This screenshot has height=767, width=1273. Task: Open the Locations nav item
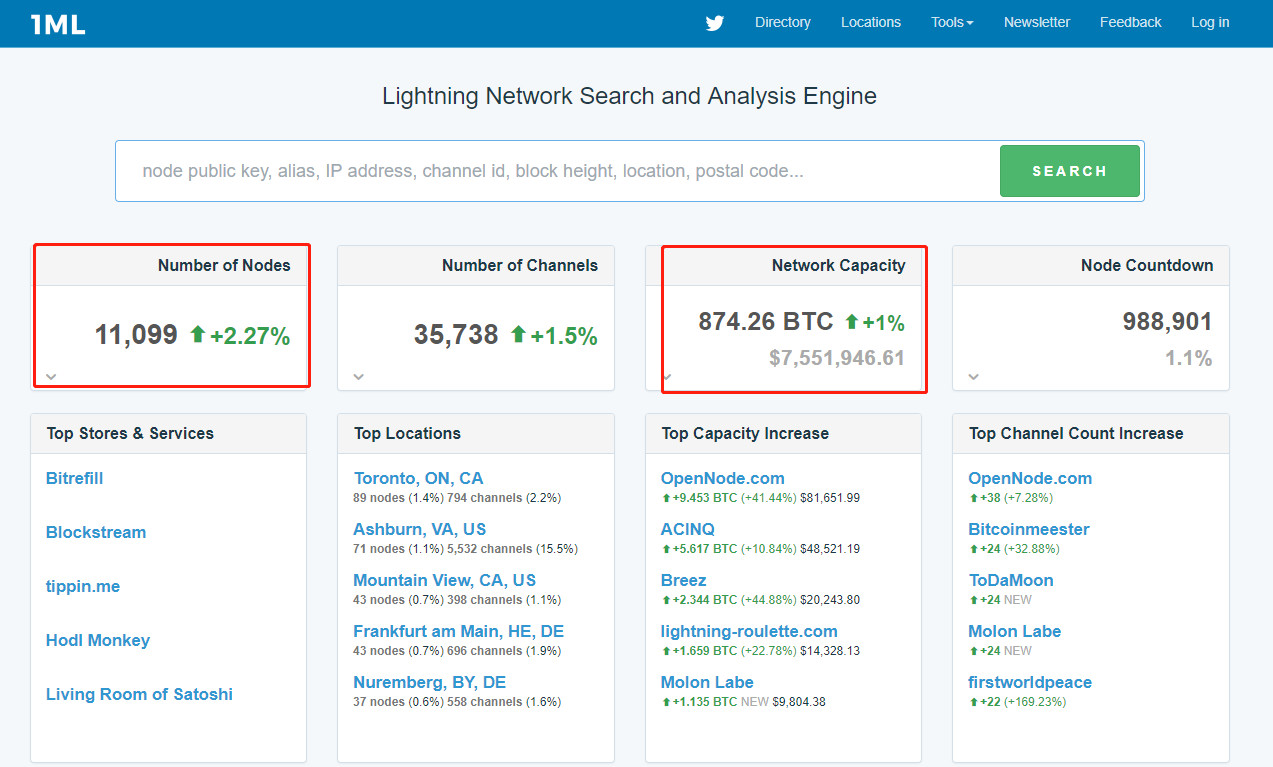[x=871, y=22]
